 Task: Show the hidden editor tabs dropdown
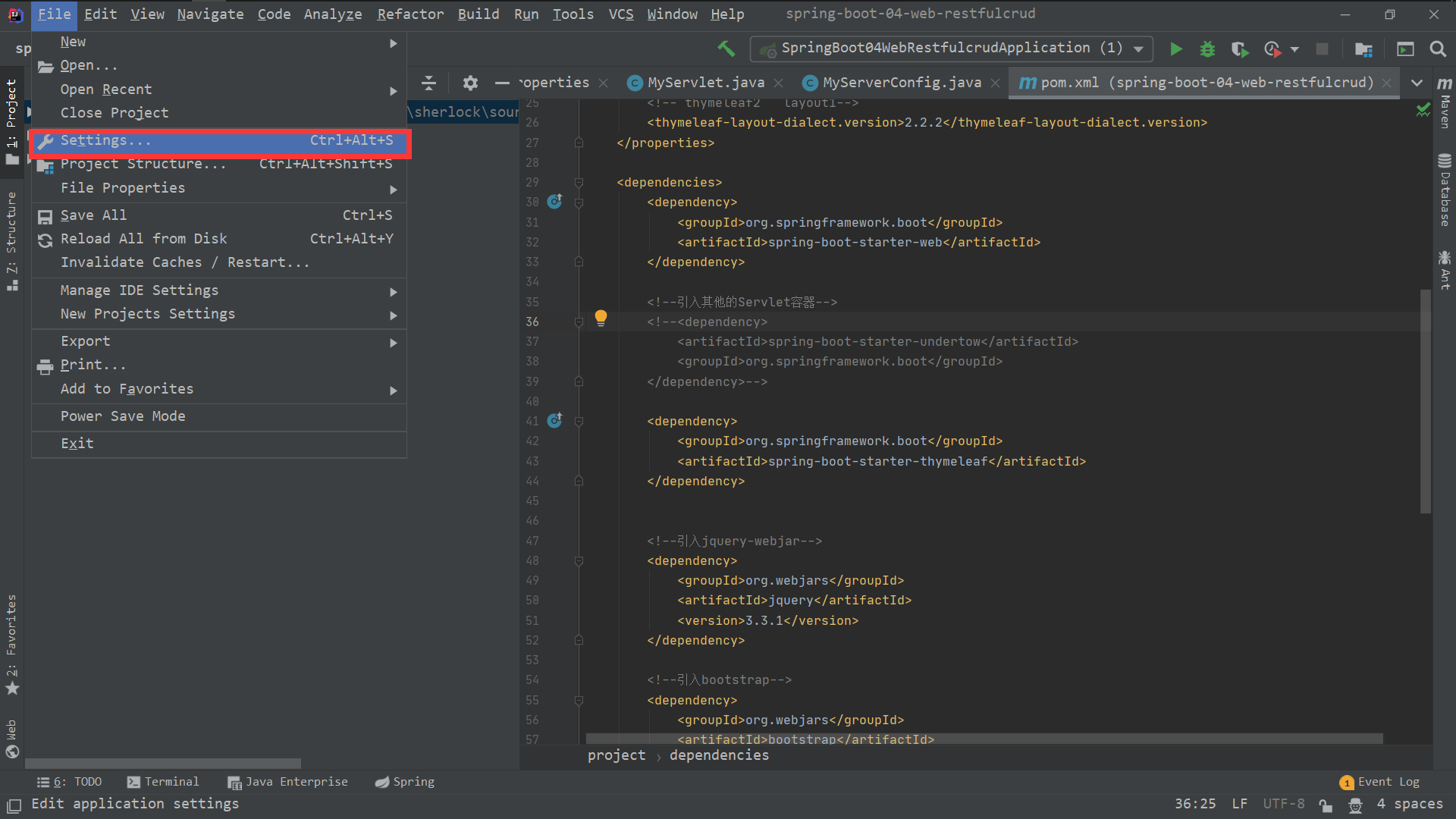pyautogui.click(x=1417, y=83)
